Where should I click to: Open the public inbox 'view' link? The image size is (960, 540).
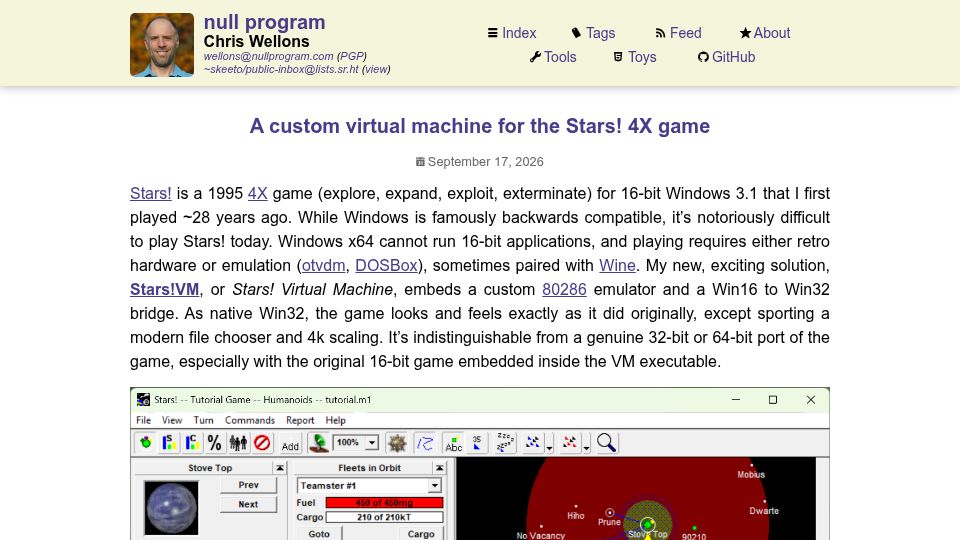(x=376, y=69)
